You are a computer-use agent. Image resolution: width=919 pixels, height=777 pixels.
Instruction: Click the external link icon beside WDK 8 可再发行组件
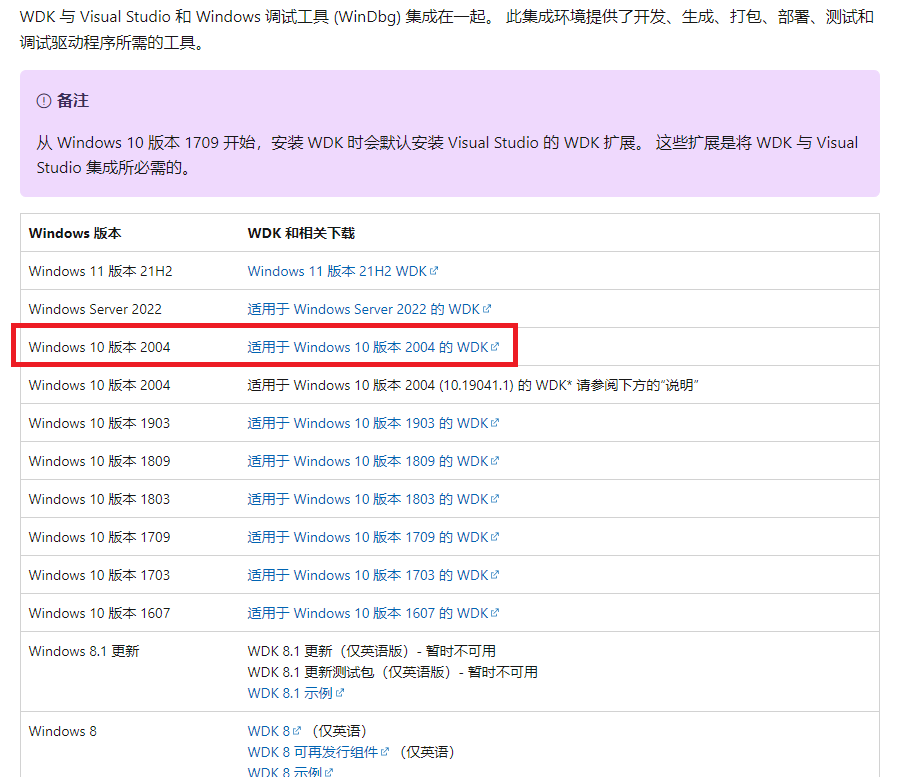385,751
